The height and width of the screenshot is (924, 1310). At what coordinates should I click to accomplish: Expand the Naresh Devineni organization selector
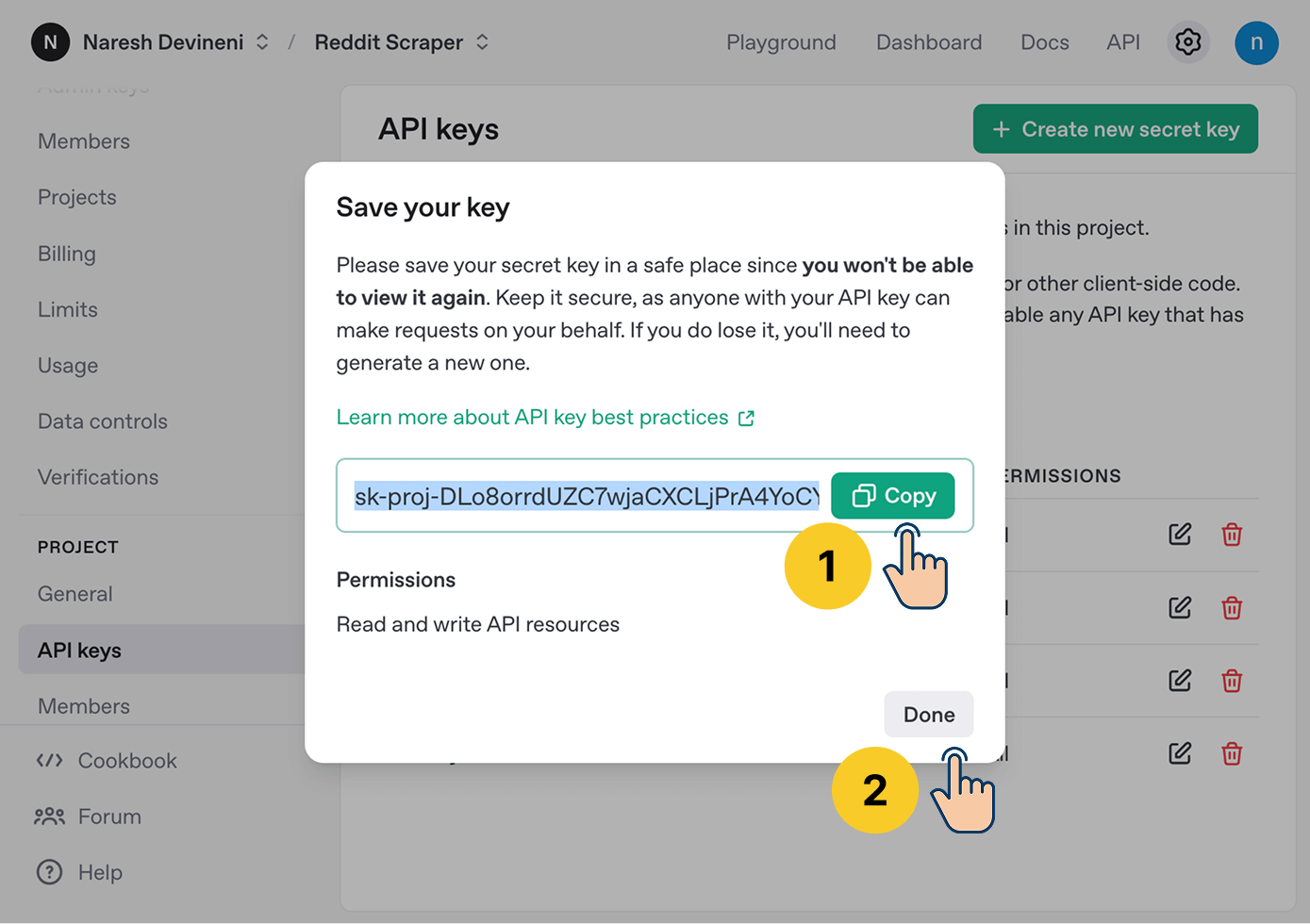point(261,41)
